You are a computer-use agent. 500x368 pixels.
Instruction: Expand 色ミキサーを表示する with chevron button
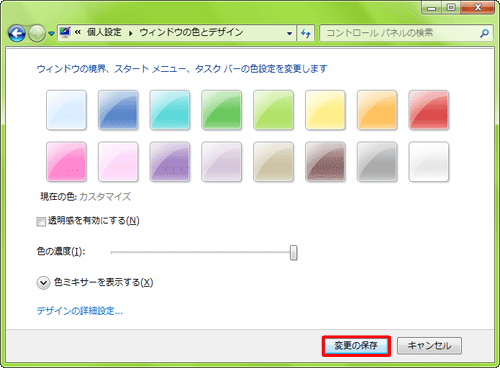(x=43, y=283)
